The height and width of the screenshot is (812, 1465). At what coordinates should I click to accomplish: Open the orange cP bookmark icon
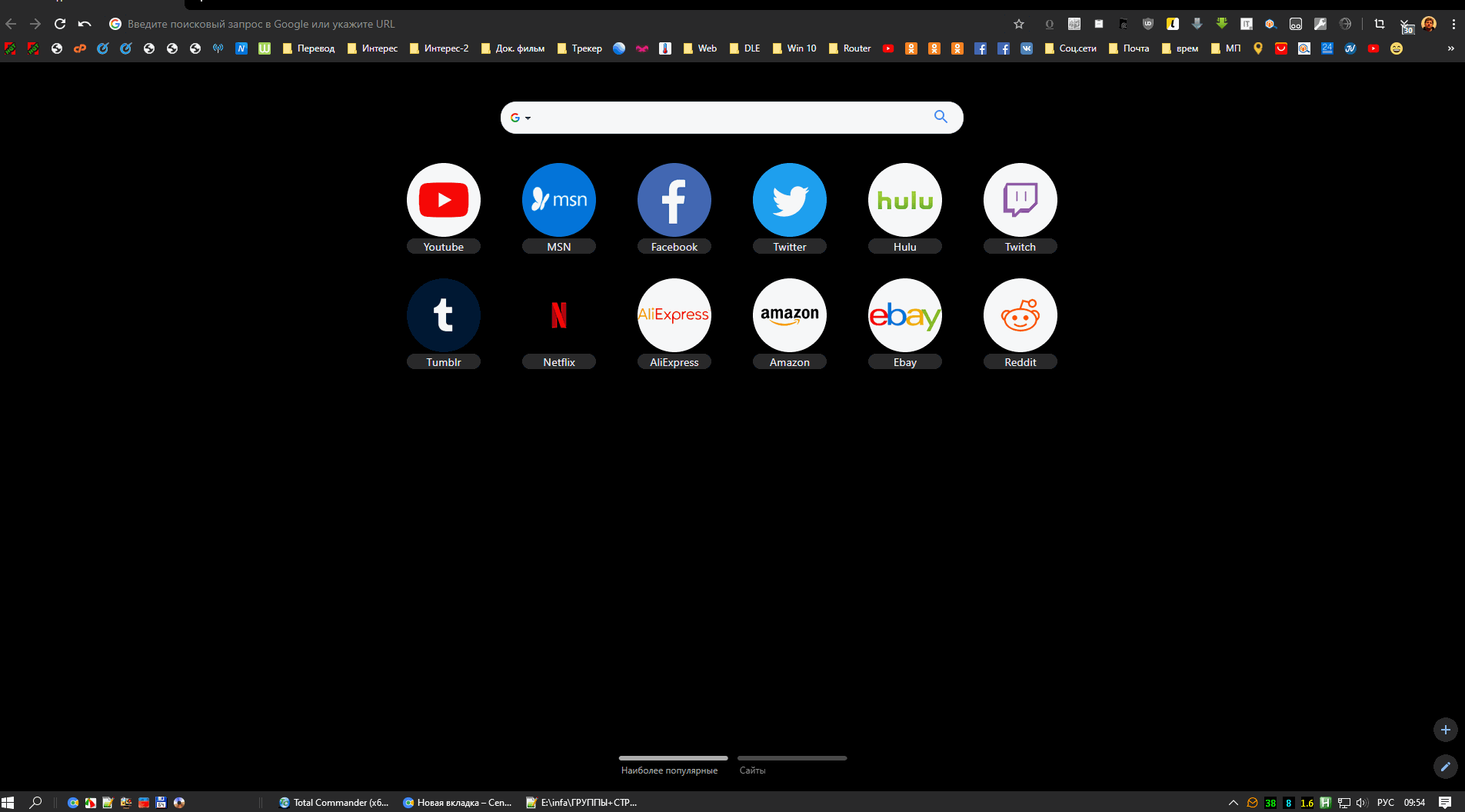click(80, 48)
